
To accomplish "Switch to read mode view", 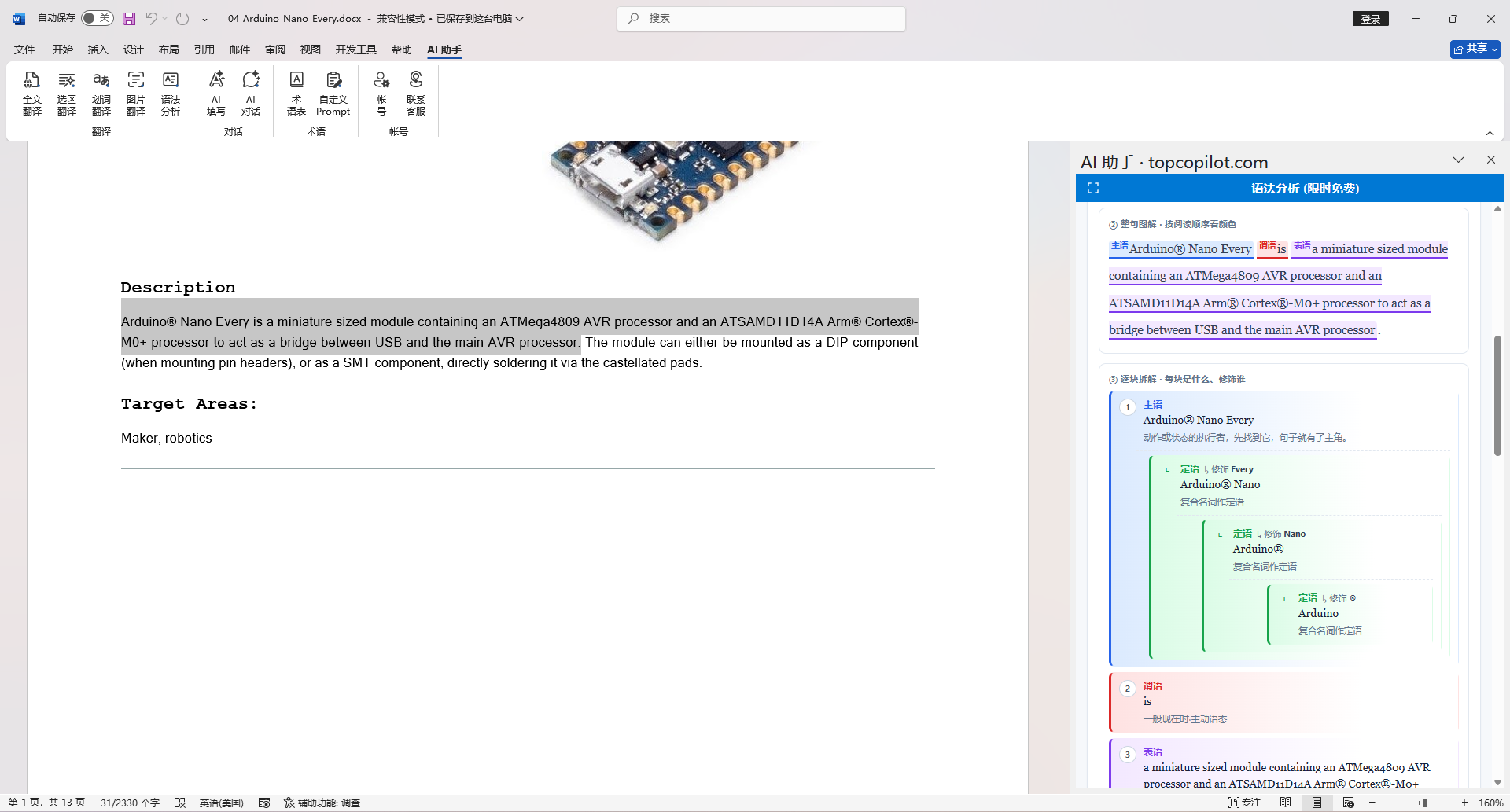I will click(1285, 803).
